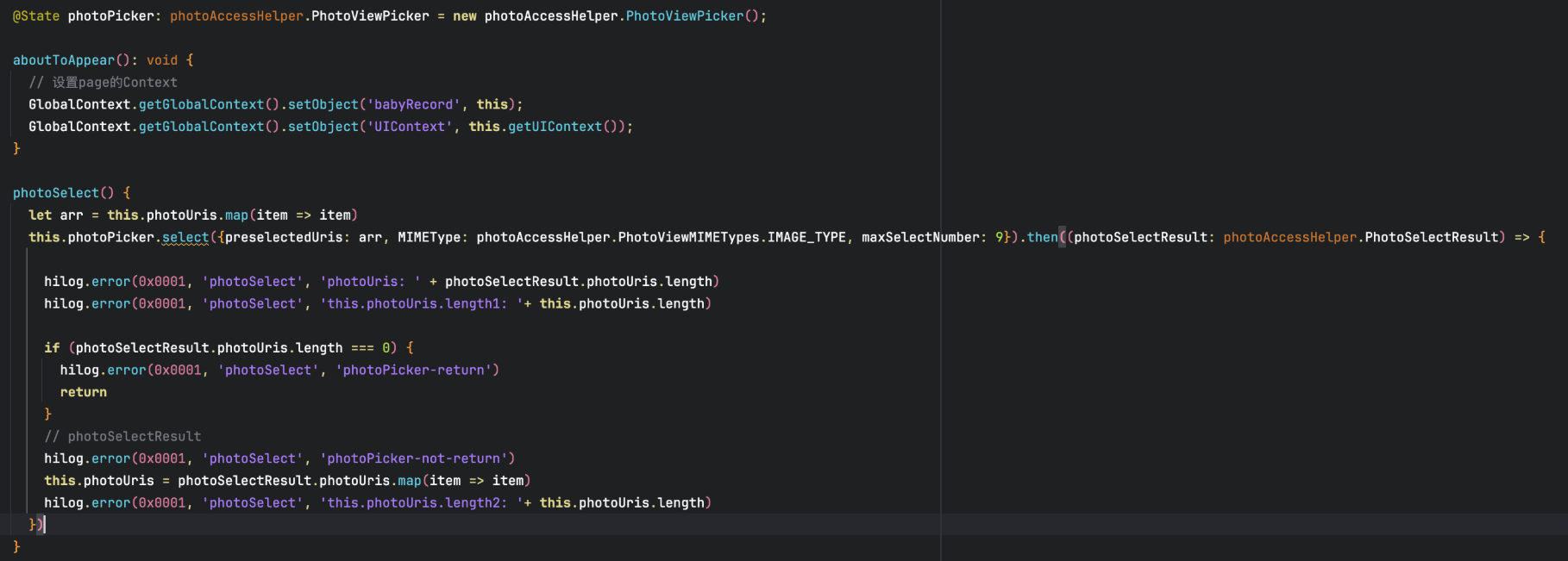The height and width of the screenshot is (561, 1568).
Task: Click the void return type keyword
Action: pyautogui.click(x=161, y=60)
